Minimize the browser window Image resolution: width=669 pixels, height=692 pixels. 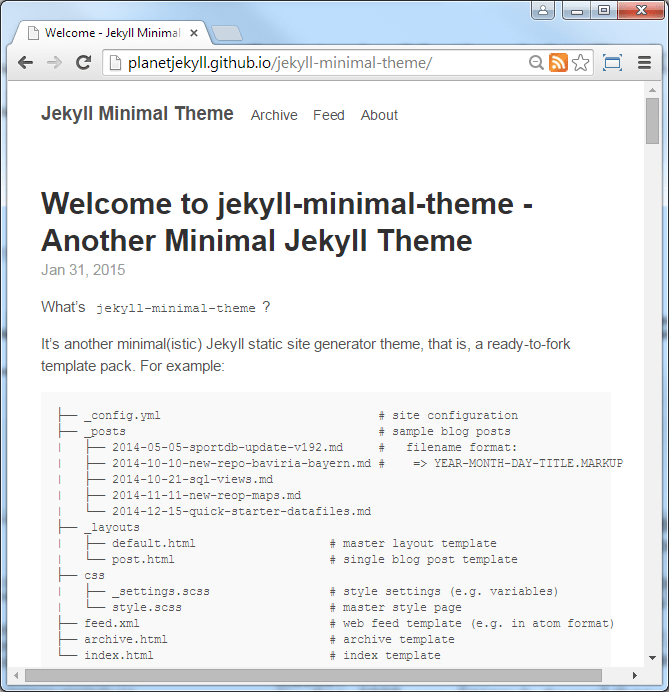[576, 11]
